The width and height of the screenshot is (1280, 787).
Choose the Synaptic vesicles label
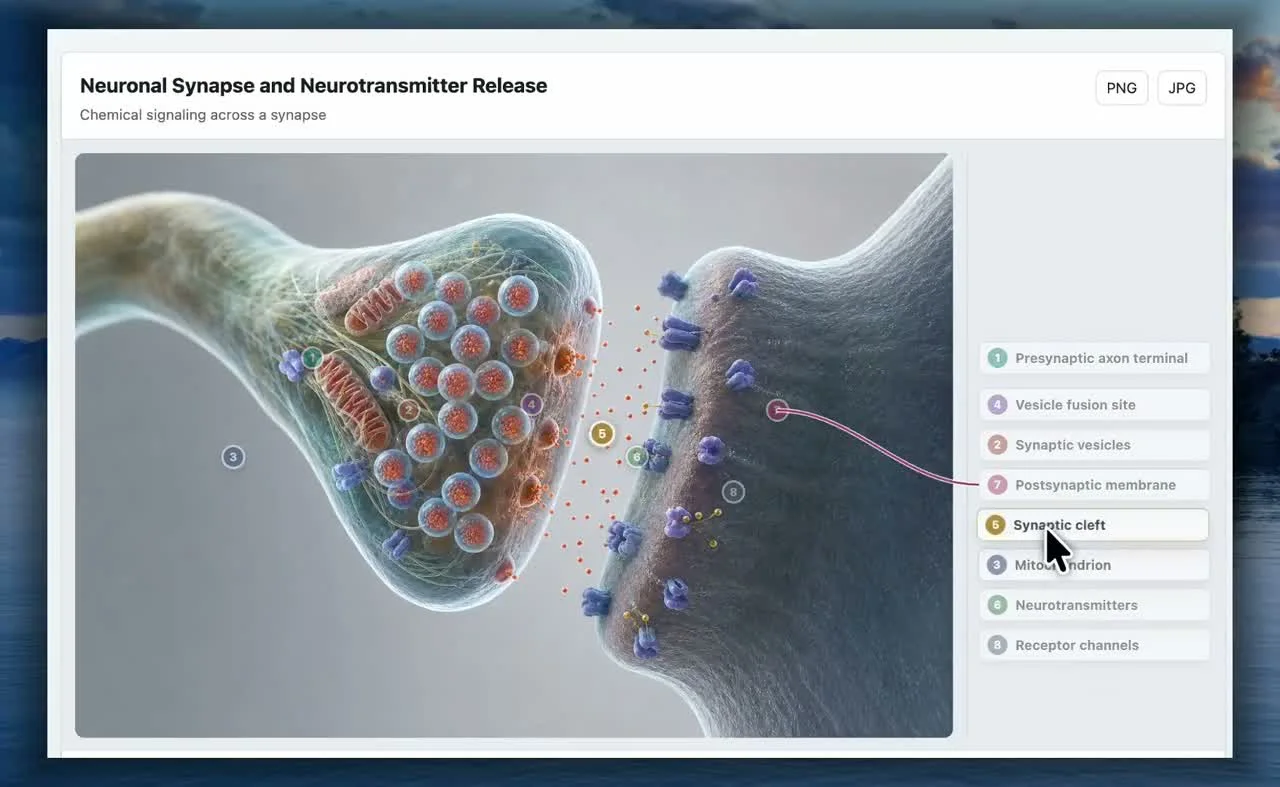[x=1094, y=445]
